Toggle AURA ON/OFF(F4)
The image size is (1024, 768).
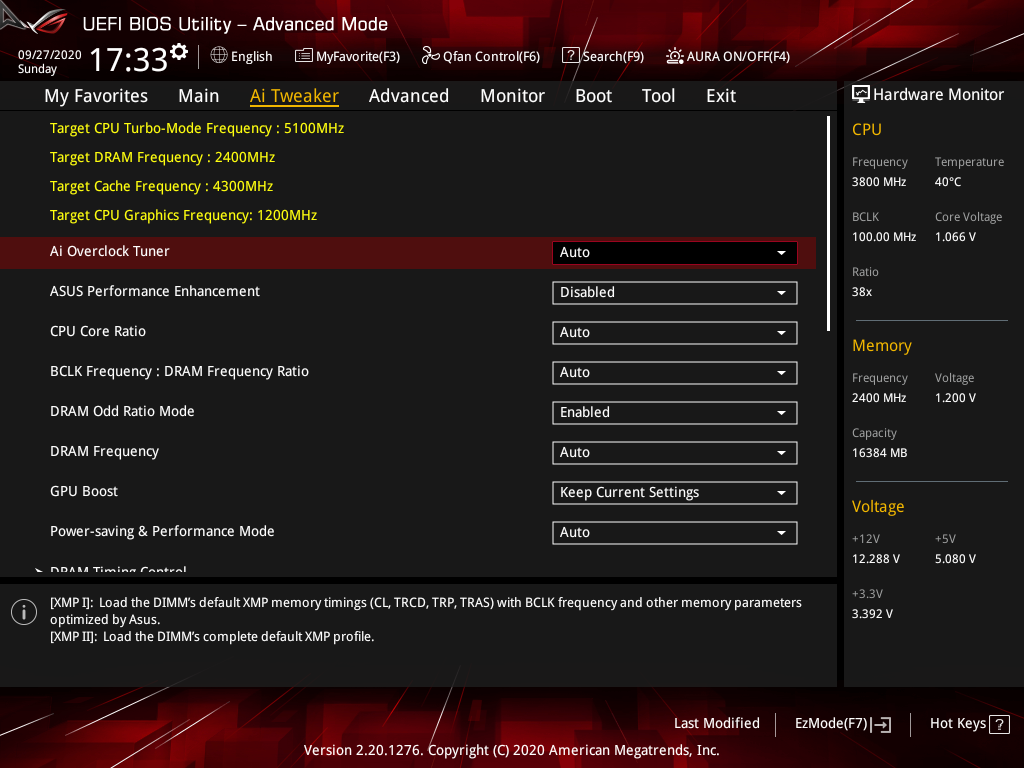(728, 56)
